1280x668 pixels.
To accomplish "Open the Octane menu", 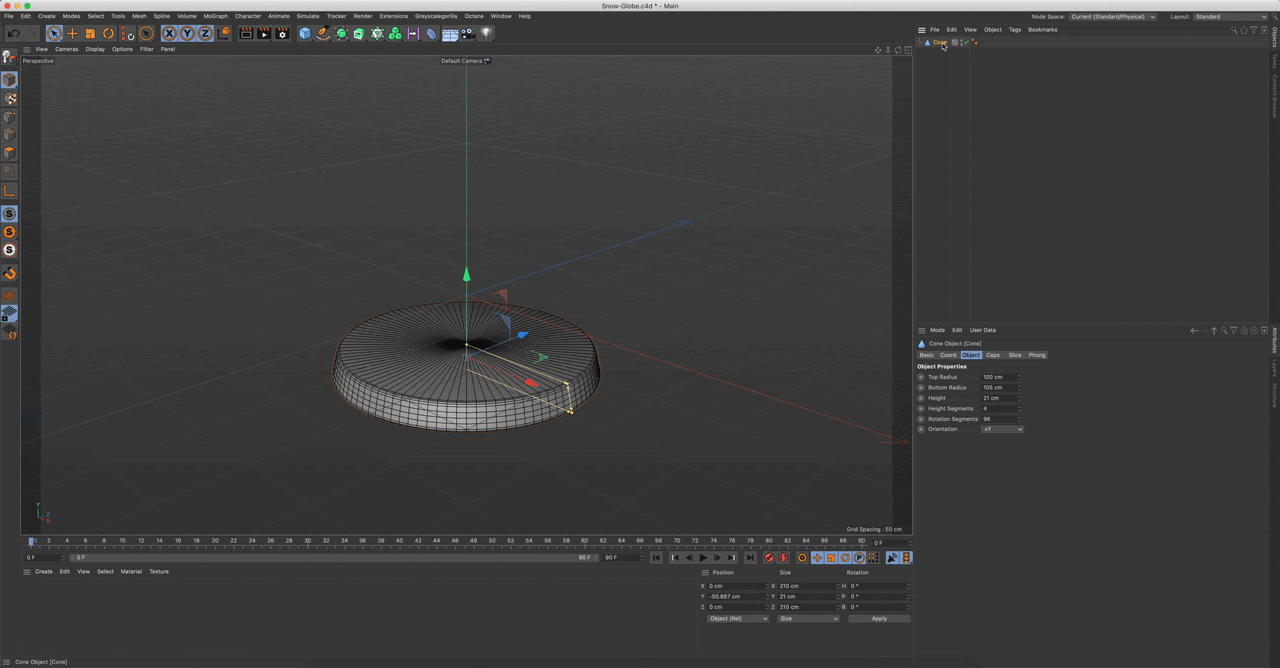I will 474,16.
